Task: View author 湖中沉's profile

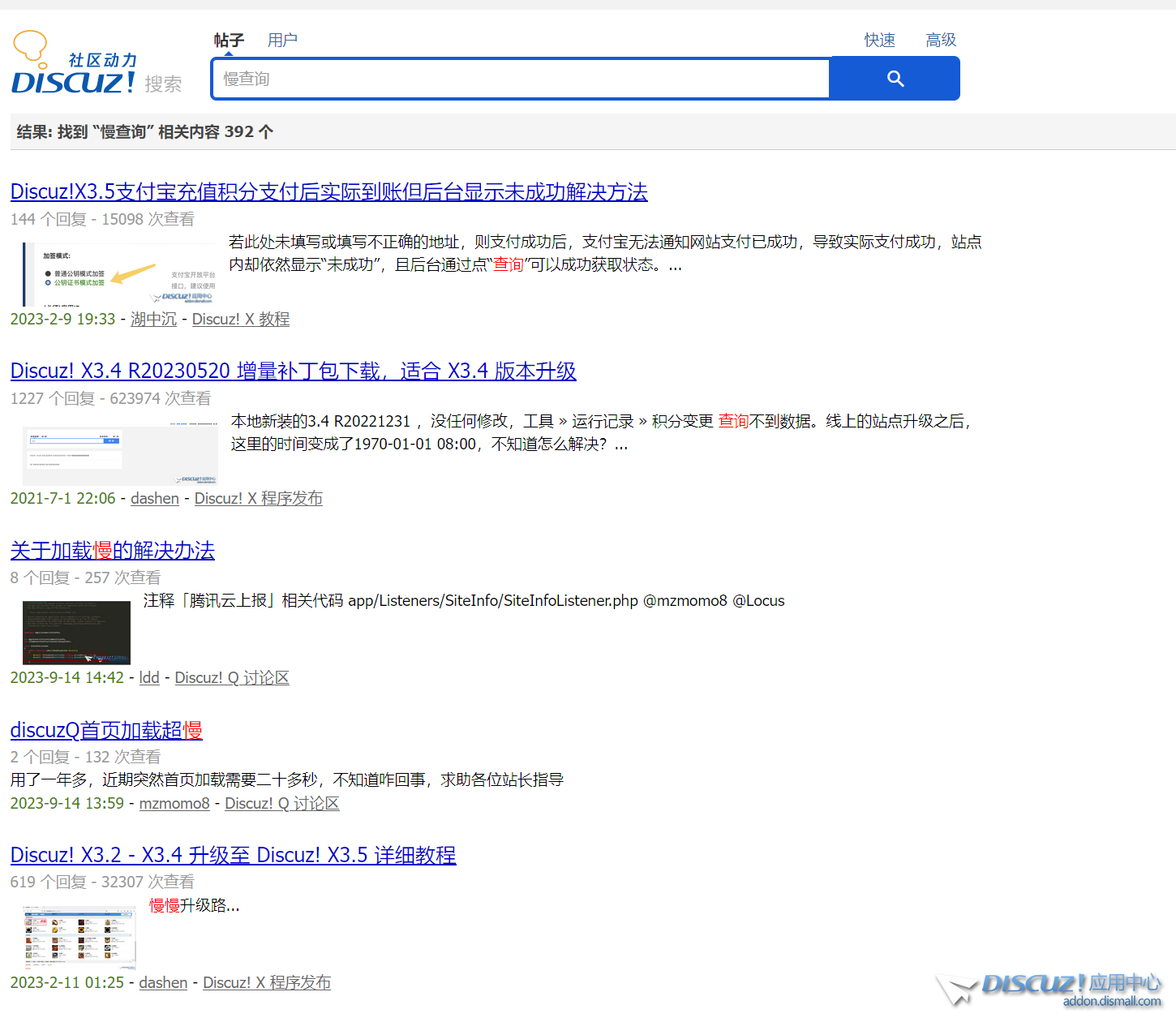Action: [x=153, y=319]
